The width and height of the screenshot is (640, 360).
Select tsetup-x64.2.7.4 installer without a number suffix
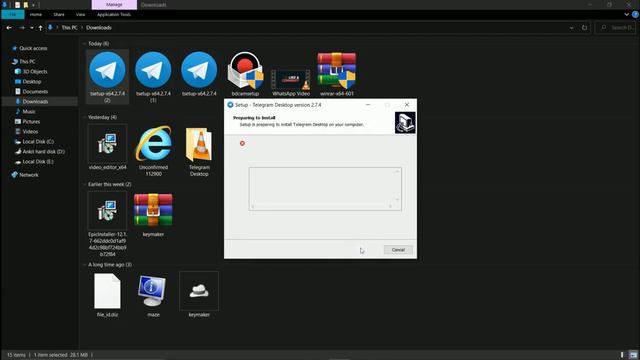(x=199, y=74)
